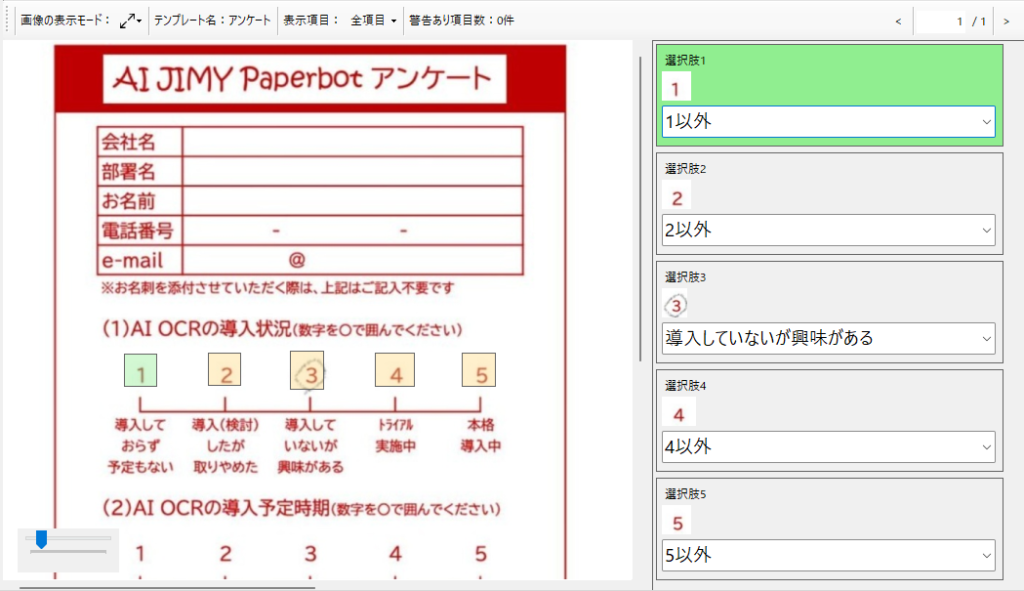Click the 選択肢5 cropped image thumbnail

(x=677, y=522)
